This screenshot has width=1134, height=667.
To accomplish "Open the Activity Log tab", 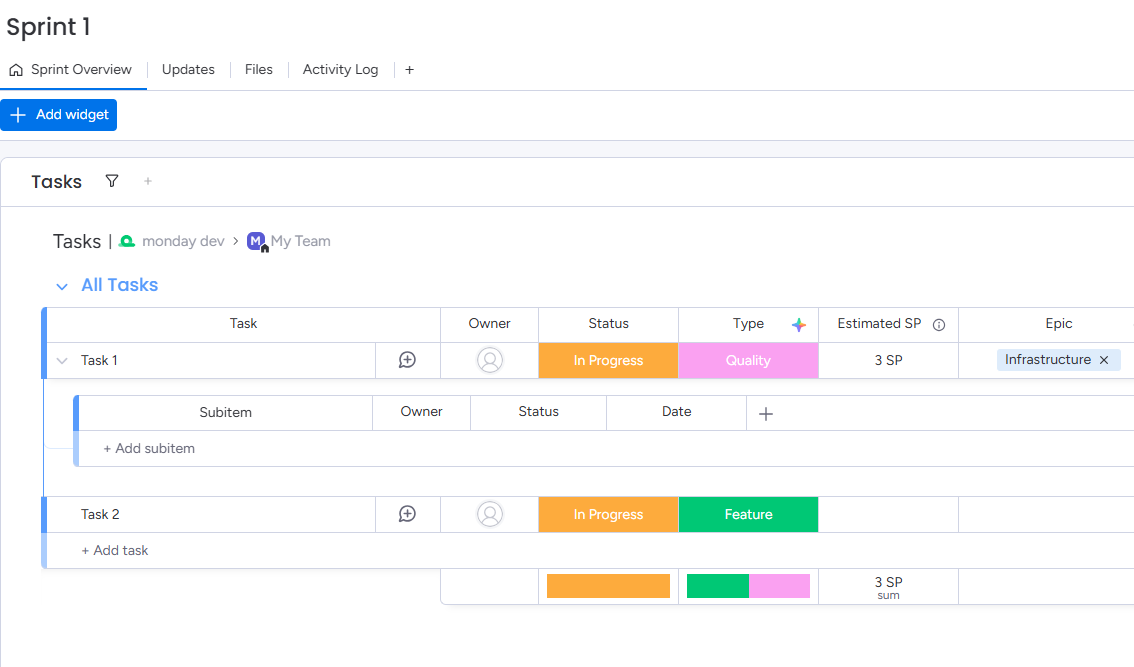I will click(x=340, y=69).
